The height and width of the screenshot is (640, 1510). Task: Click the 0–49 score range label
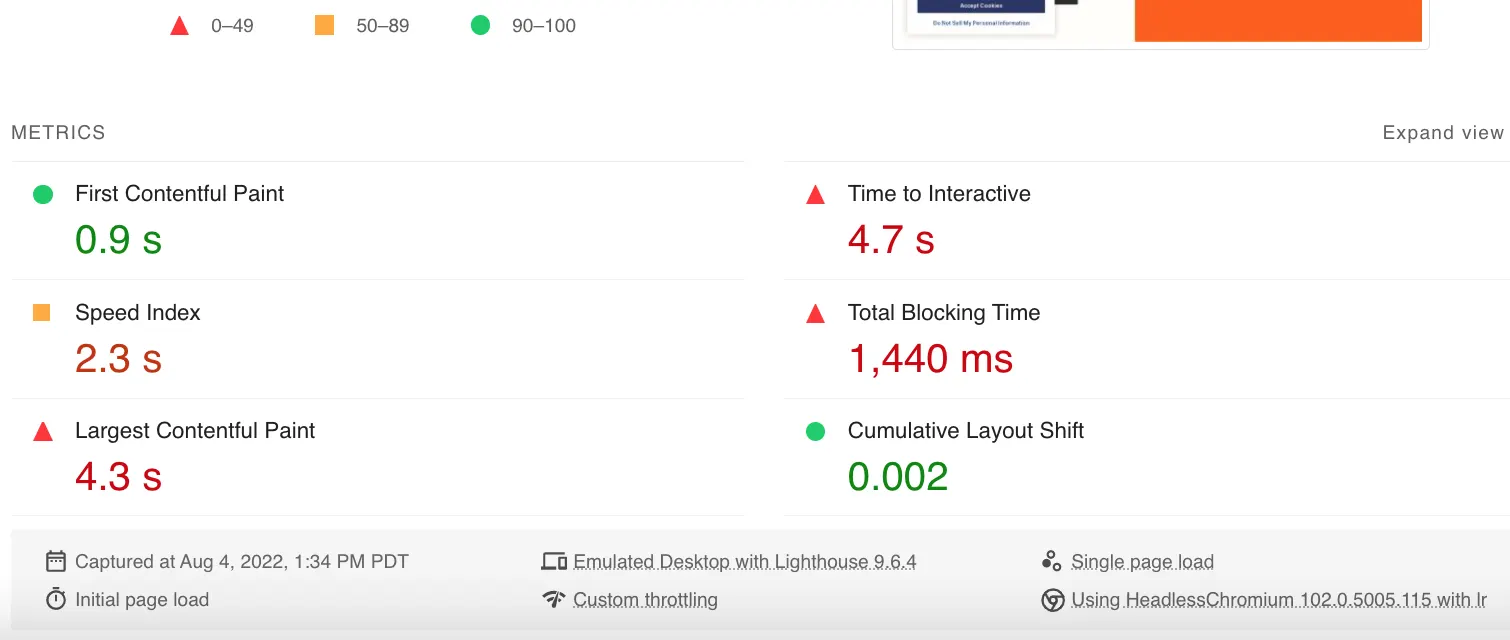click(x=232, y=26)
